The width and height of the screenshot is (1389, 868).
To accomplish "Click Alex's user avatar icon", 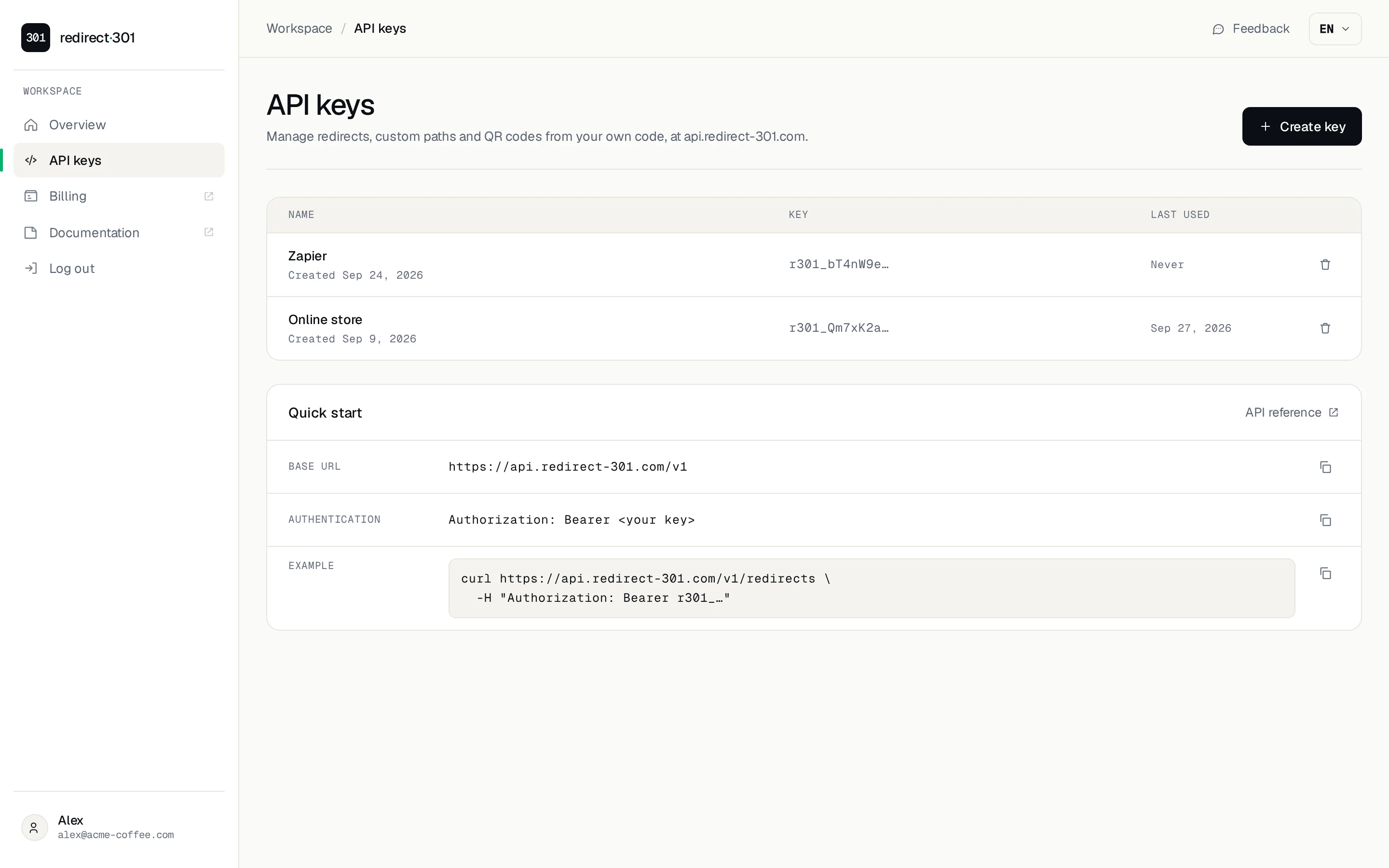I will tap(34, 827).
